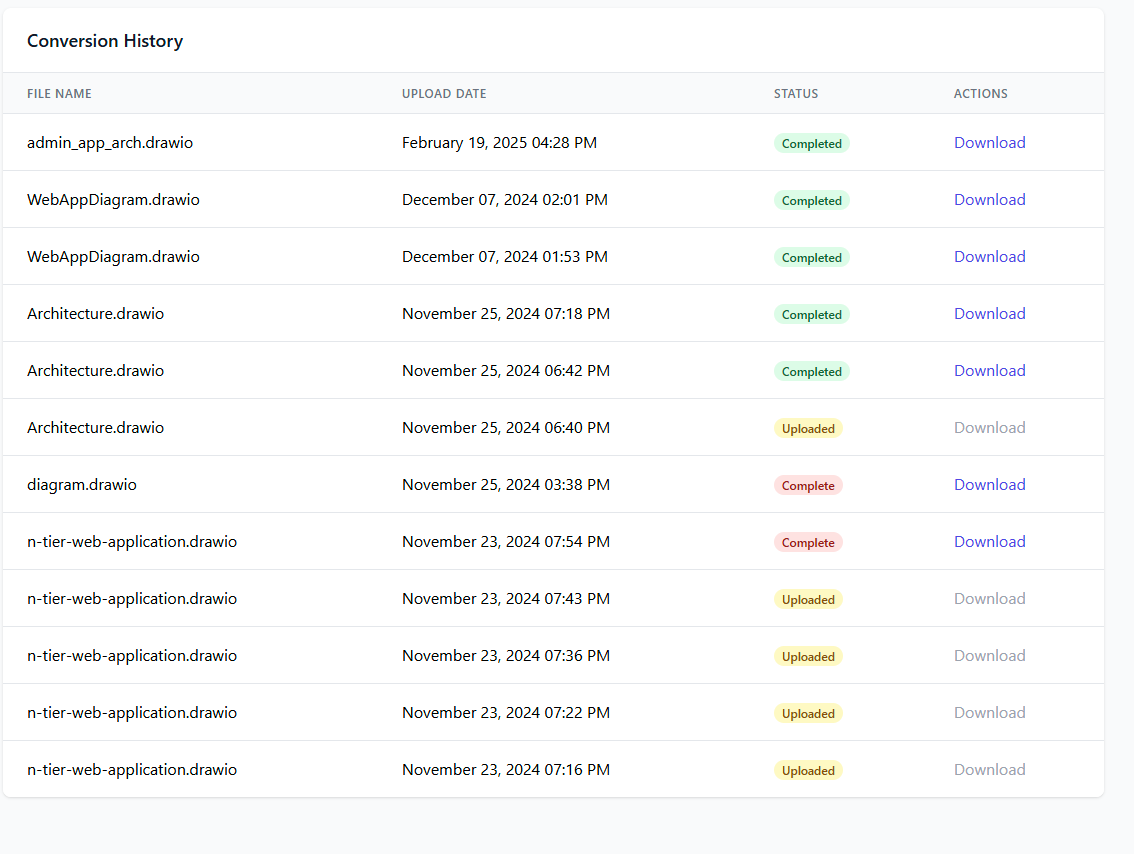Click date November 25, 2024 06:42 PM
Viewport: 1134px width, 854px height.
(506, 371)
